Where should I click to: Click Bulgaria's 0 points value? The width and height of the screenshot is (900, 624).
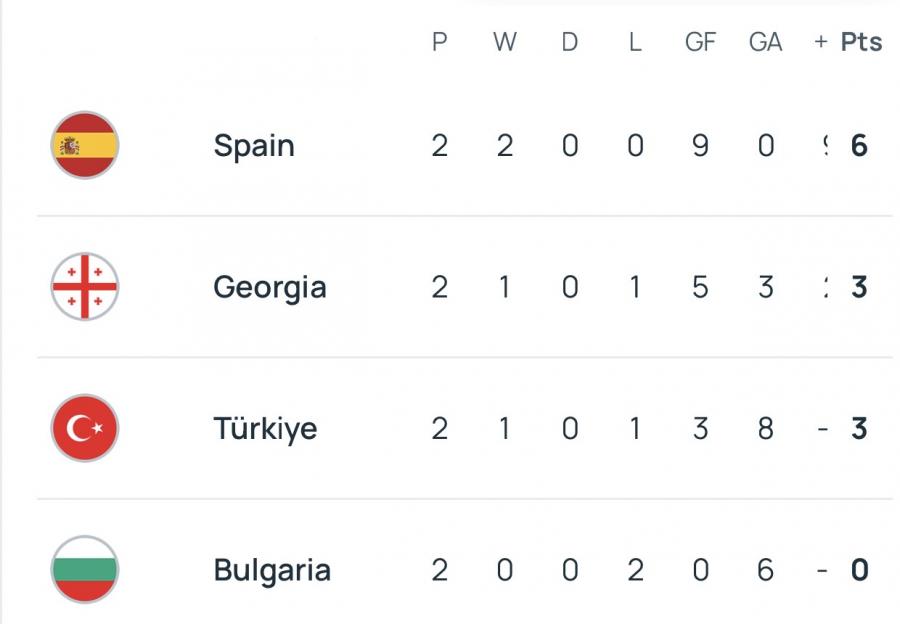[x=858, y=570]
